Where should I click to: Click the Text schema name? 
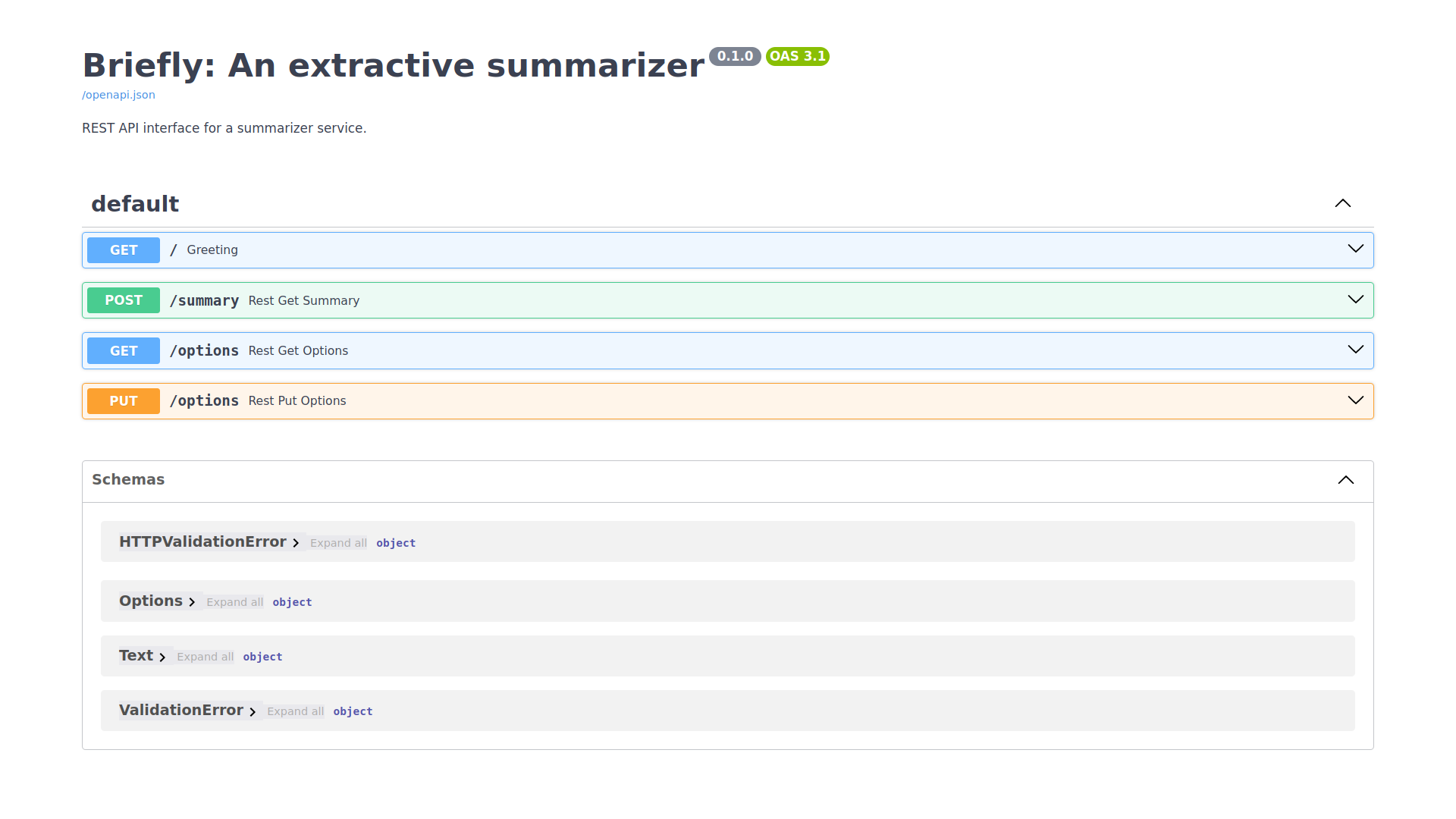(x=136, y=655)
